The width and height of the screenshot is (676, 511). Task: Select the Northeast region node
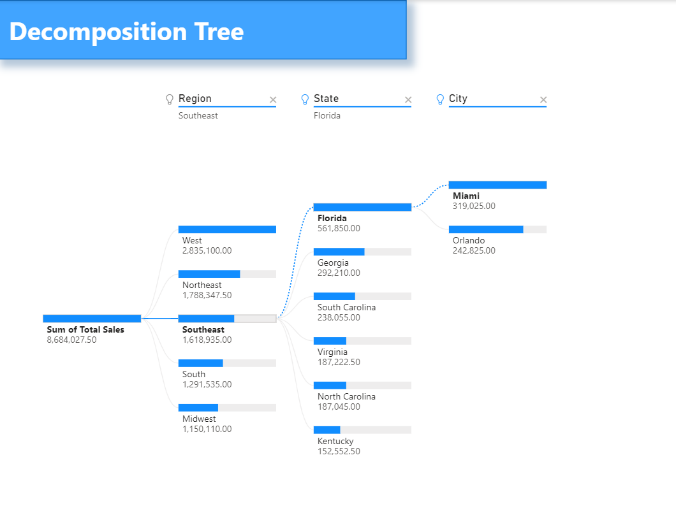pyautogui.click(x=227, y=285)
